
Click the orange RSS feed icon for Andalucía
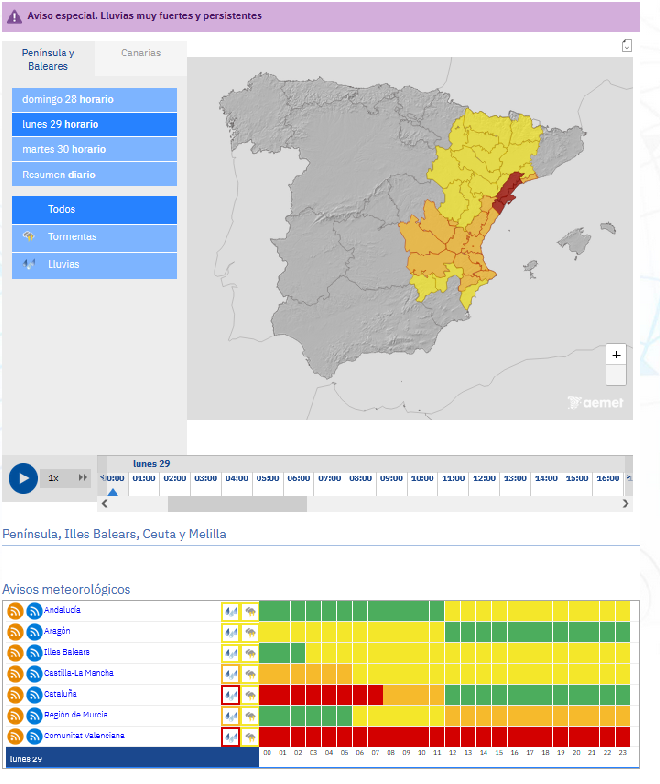(15, 611)
